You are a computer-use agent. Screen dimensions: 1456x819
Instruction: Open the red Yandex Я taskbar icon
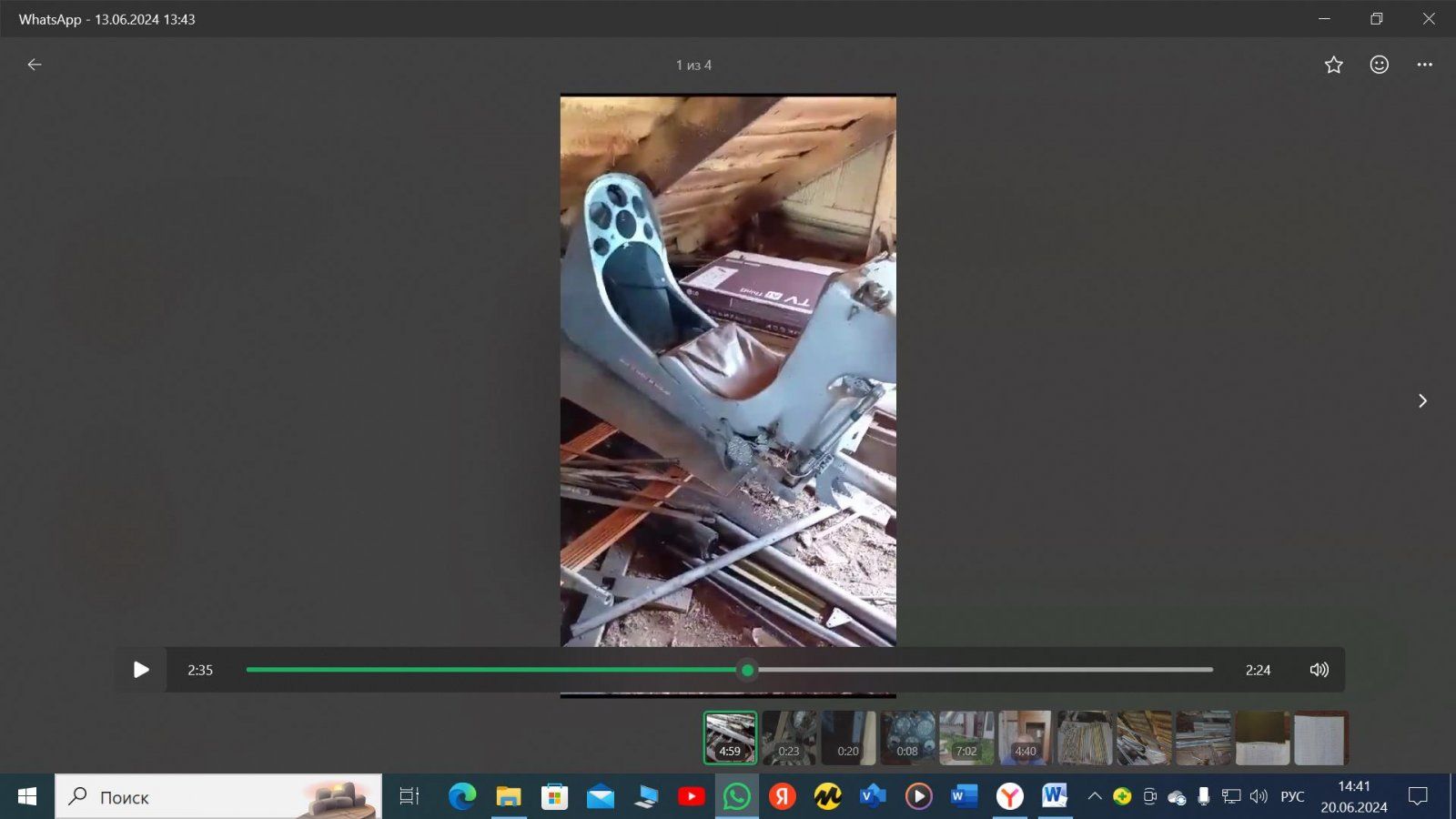click(782, 796)
